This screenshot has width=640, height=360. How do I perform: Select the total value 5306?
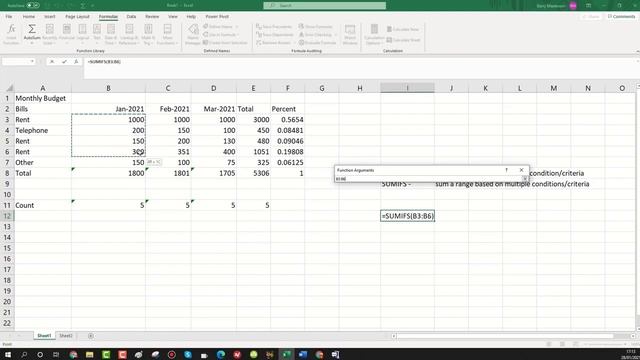pyautogui.click(x=253, y=173)
